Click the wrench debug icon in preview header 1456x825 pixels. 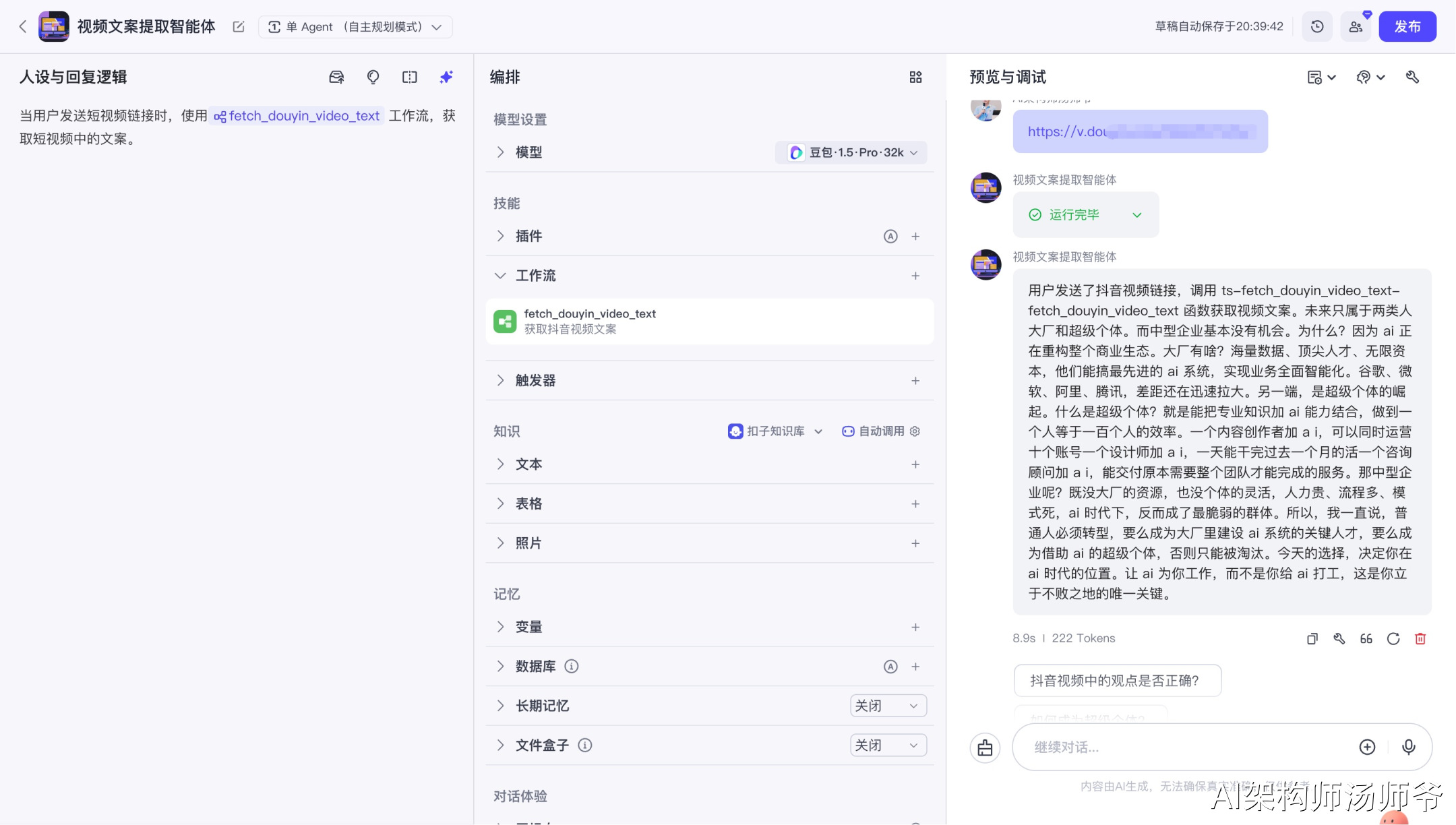point(1412,77)
